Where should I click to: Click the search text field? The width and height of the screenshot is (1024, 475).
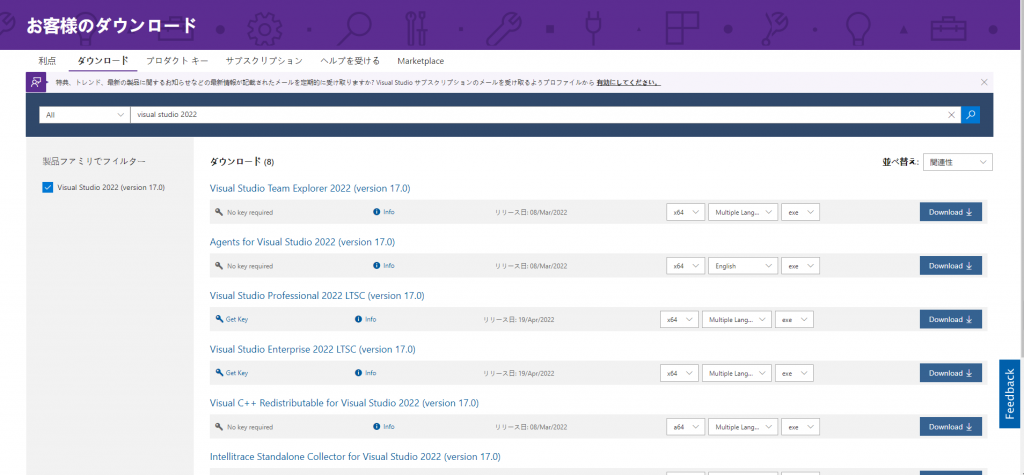point(540,115)
